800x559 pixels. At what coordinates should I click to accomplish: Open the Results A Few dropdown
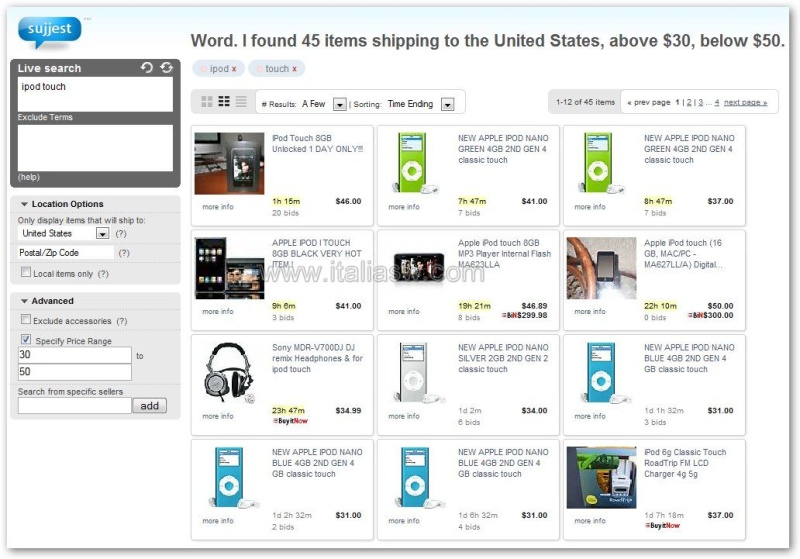pyautogui.click(x=340, y=104)
